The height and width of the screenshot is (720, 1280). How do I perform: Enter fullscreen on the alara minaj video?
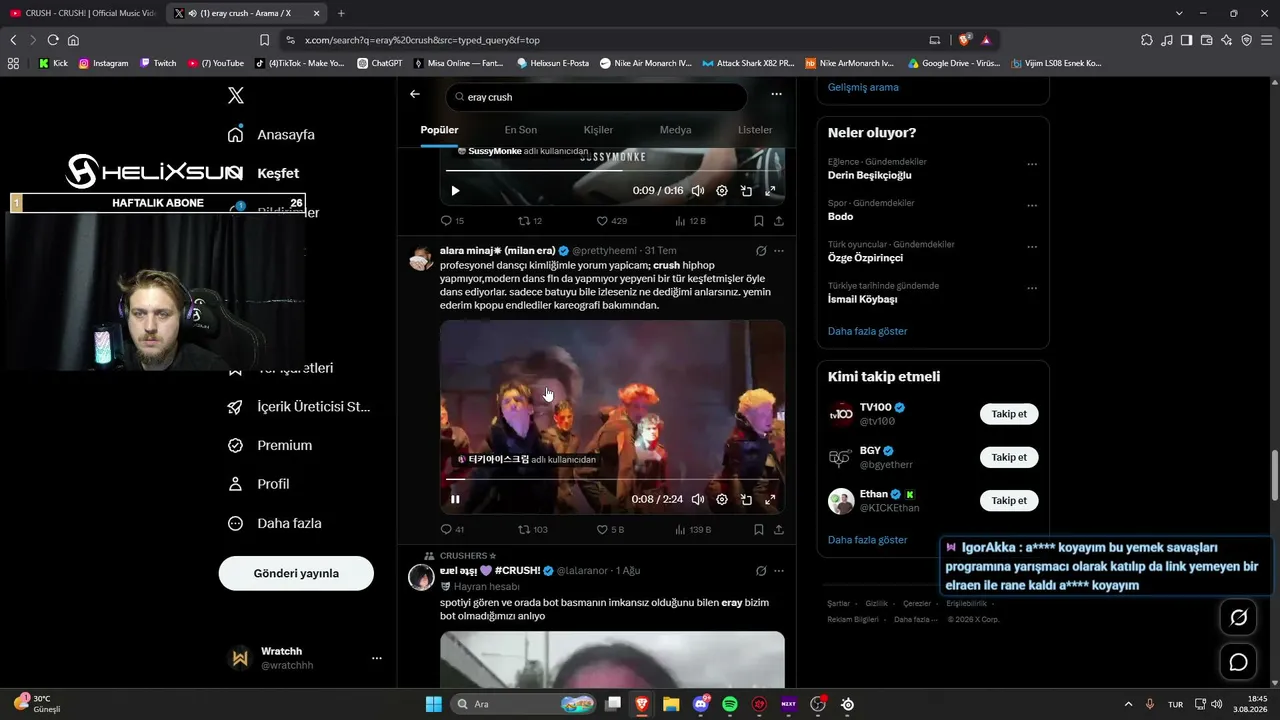(770, 499)
